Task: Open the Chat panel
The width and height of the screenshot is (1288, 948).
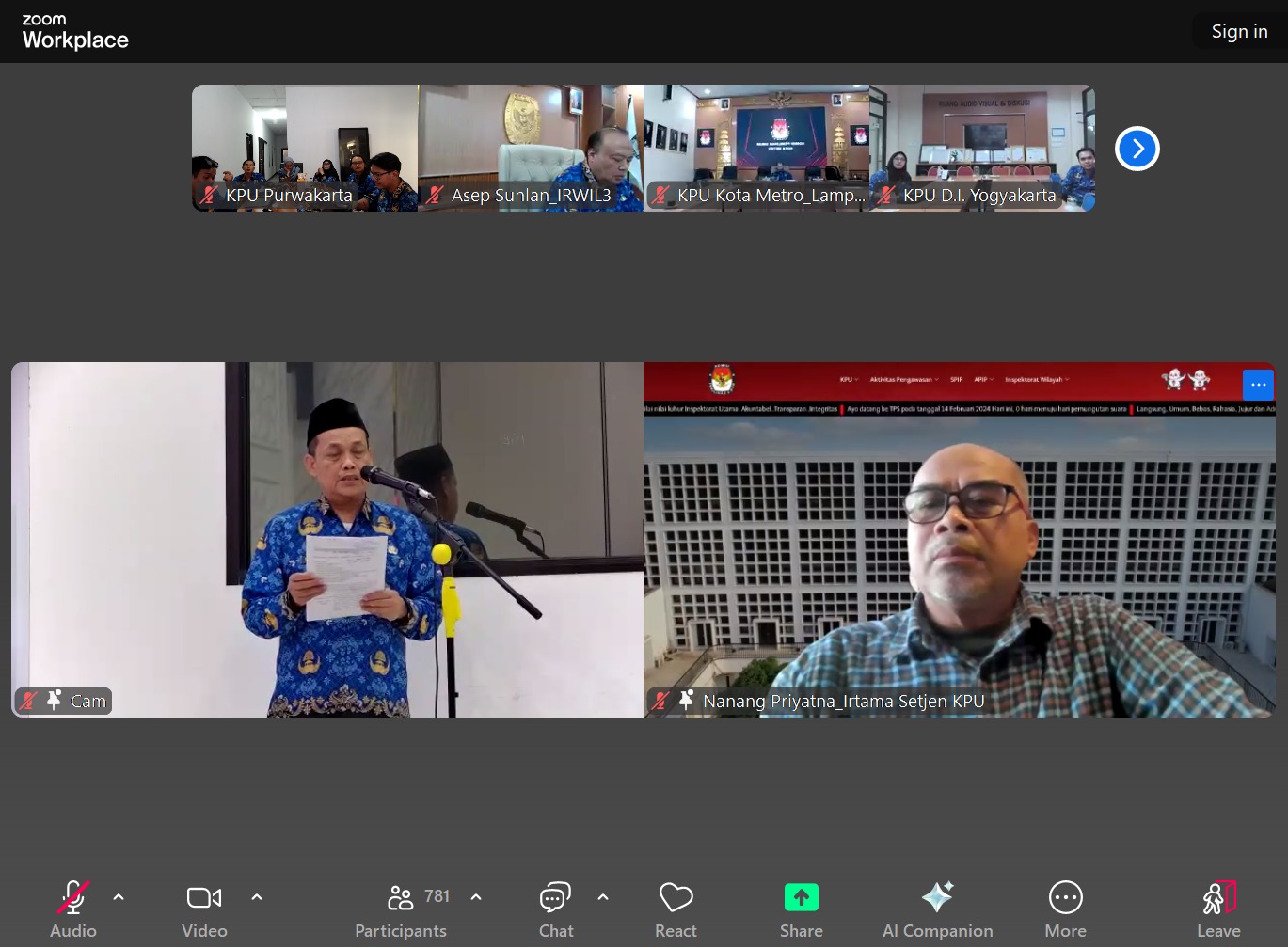Action: point(555,908)
